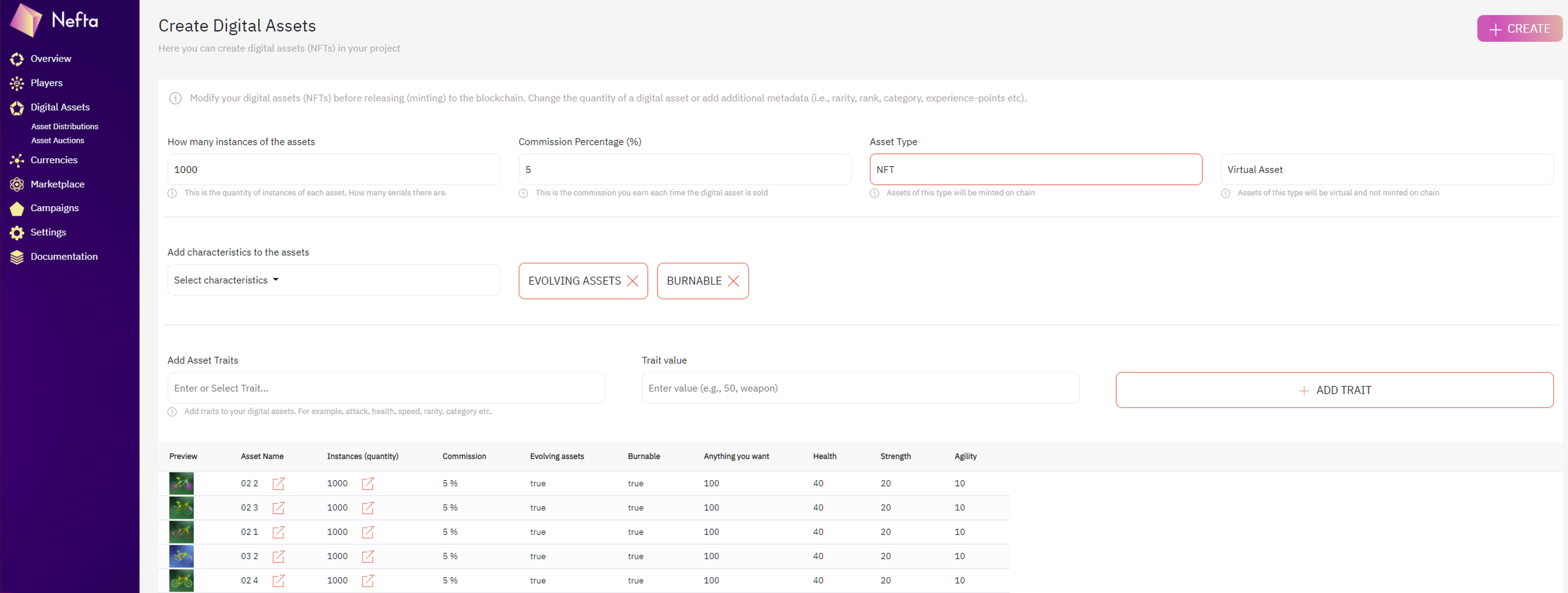Open the Enter or Select Trait field
This screenshot has height=593, width=1568.
click(x=385, y=388)
